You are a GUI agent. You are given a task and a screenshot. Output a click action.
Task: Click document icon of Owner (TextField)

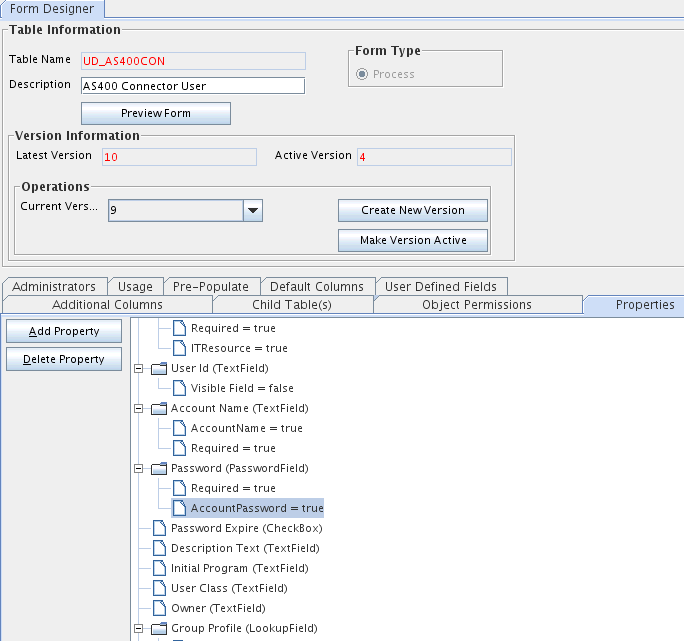pos(159,609)
